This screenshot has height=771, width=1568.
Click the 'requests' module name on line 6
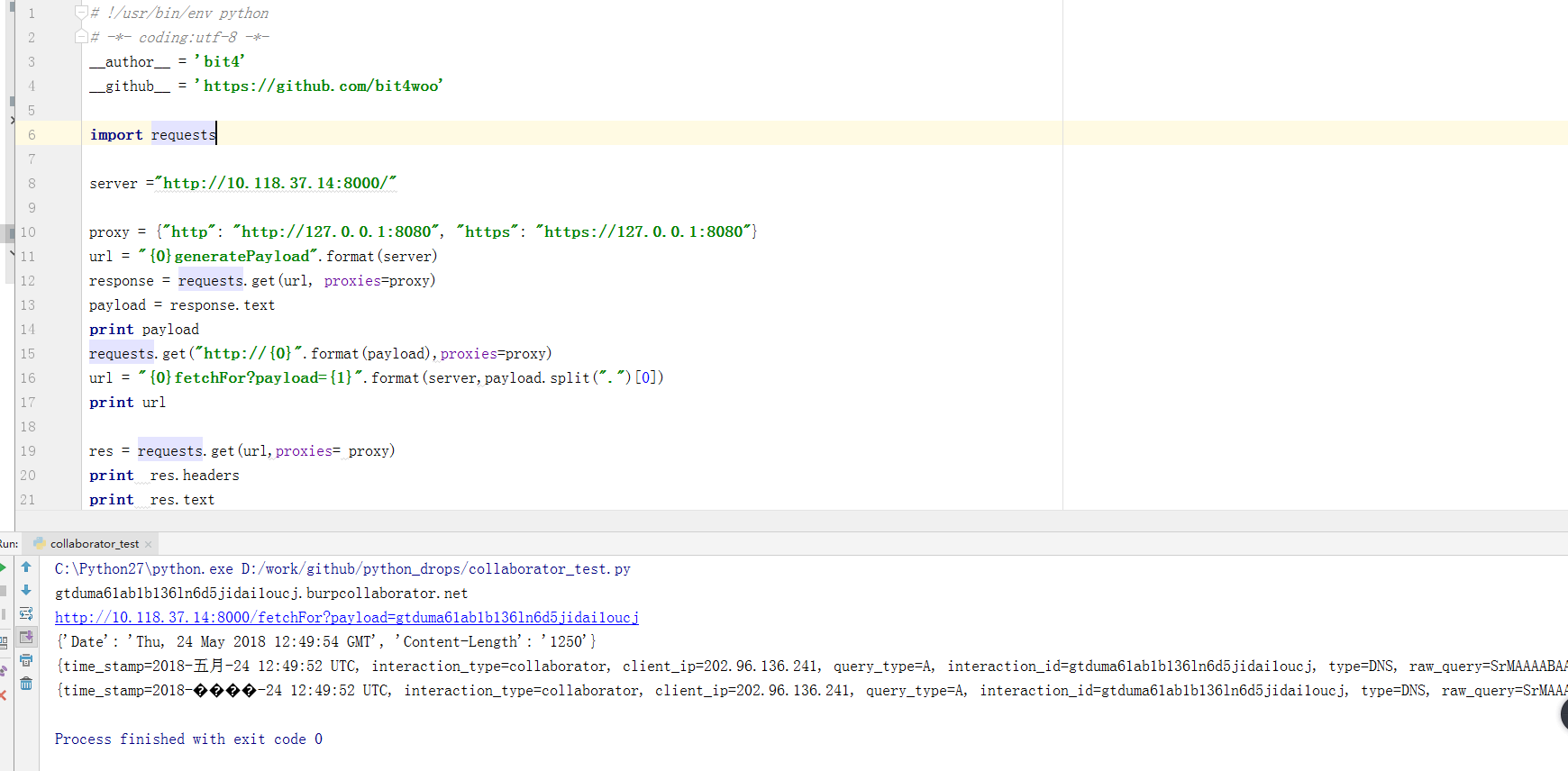pyautogui.click(x=184, y=135)
